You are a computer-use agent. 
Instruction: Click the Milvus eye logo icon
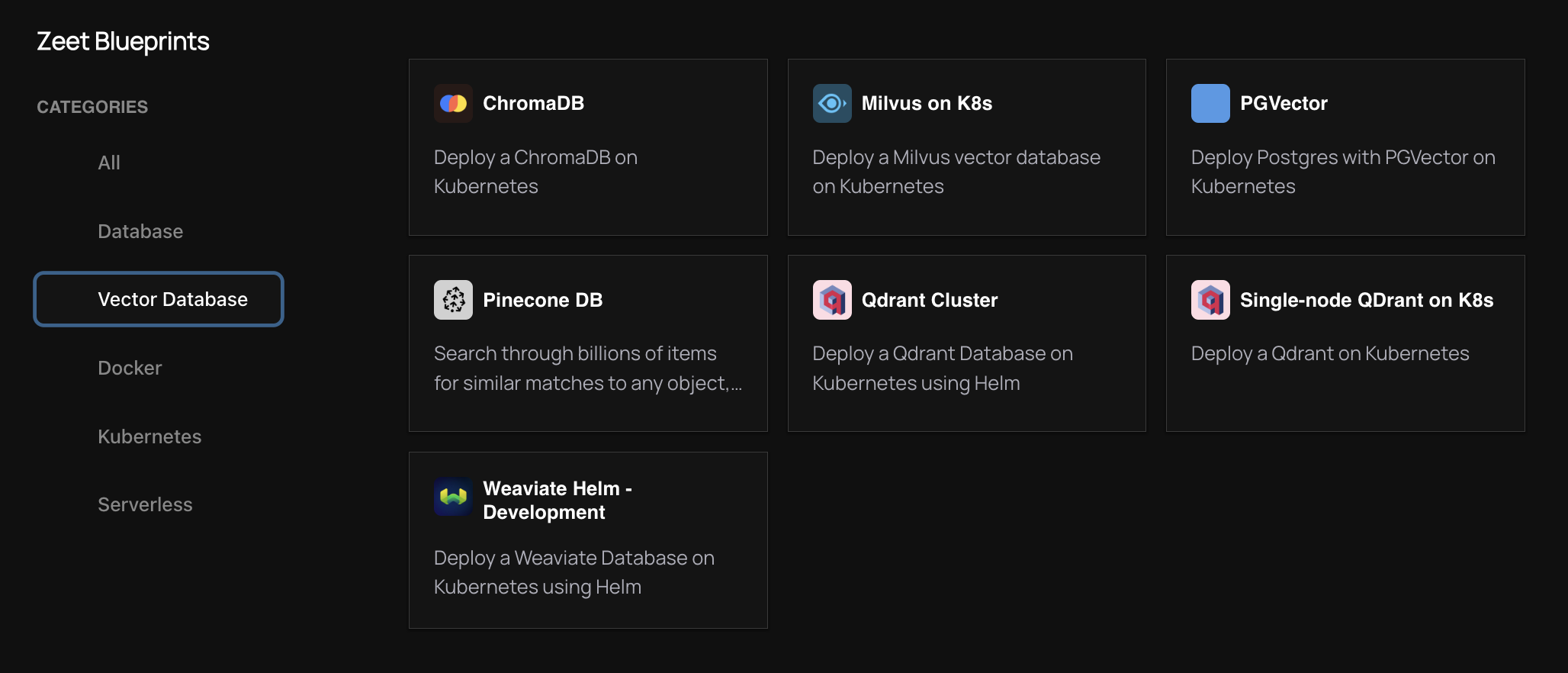[x=831, y=103]
